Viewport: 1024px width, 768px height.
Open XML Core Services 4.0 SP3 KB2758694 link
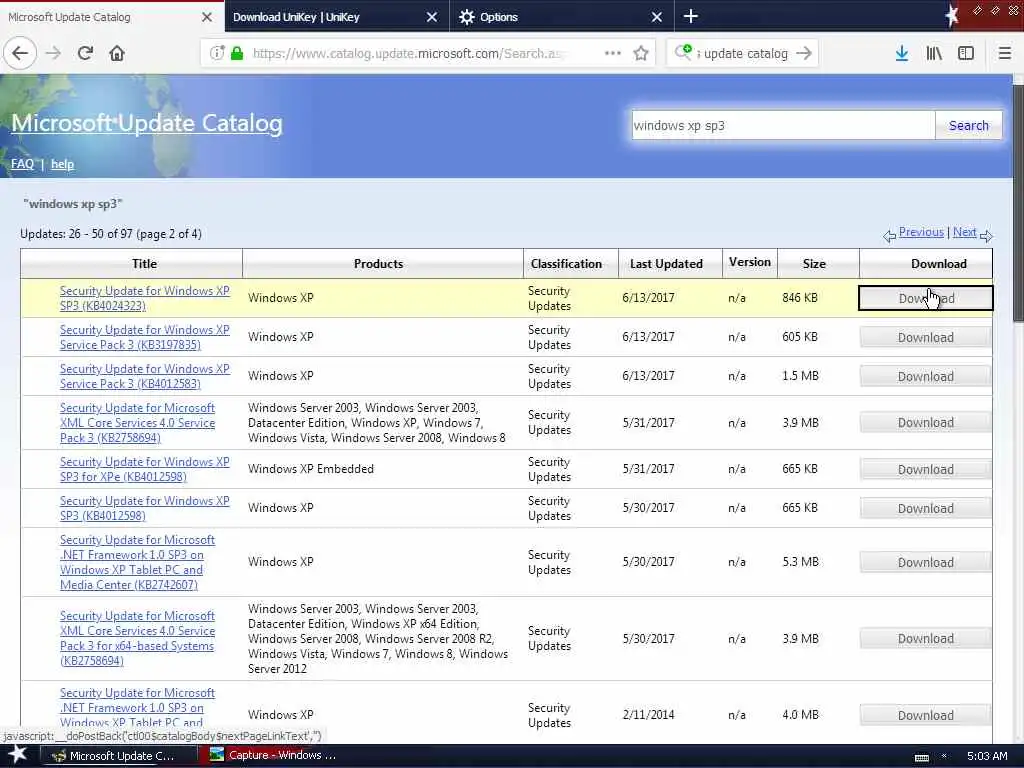coord(137,423)
